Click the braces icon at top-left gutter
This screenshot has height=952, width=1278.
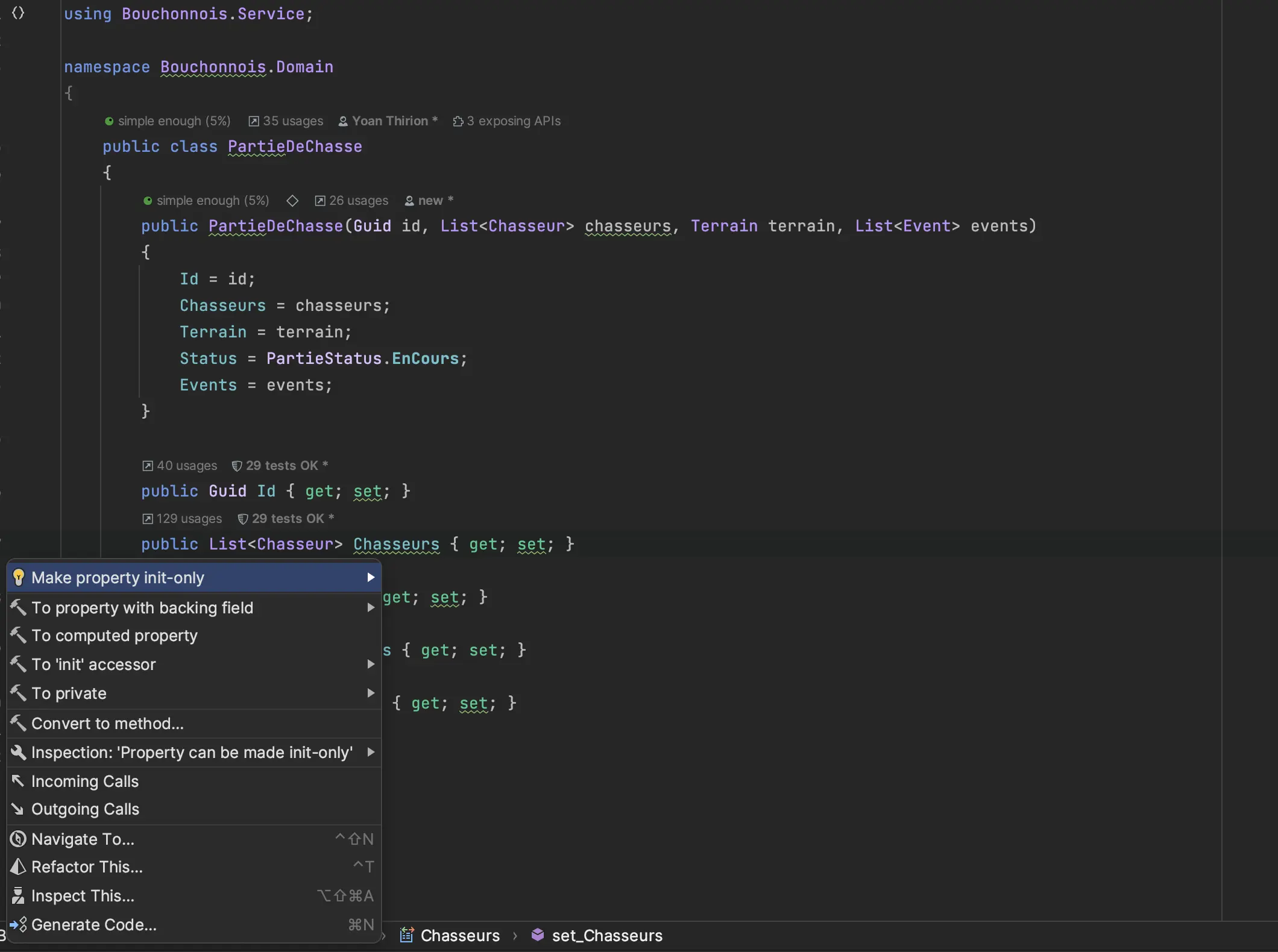coord(18,13)
